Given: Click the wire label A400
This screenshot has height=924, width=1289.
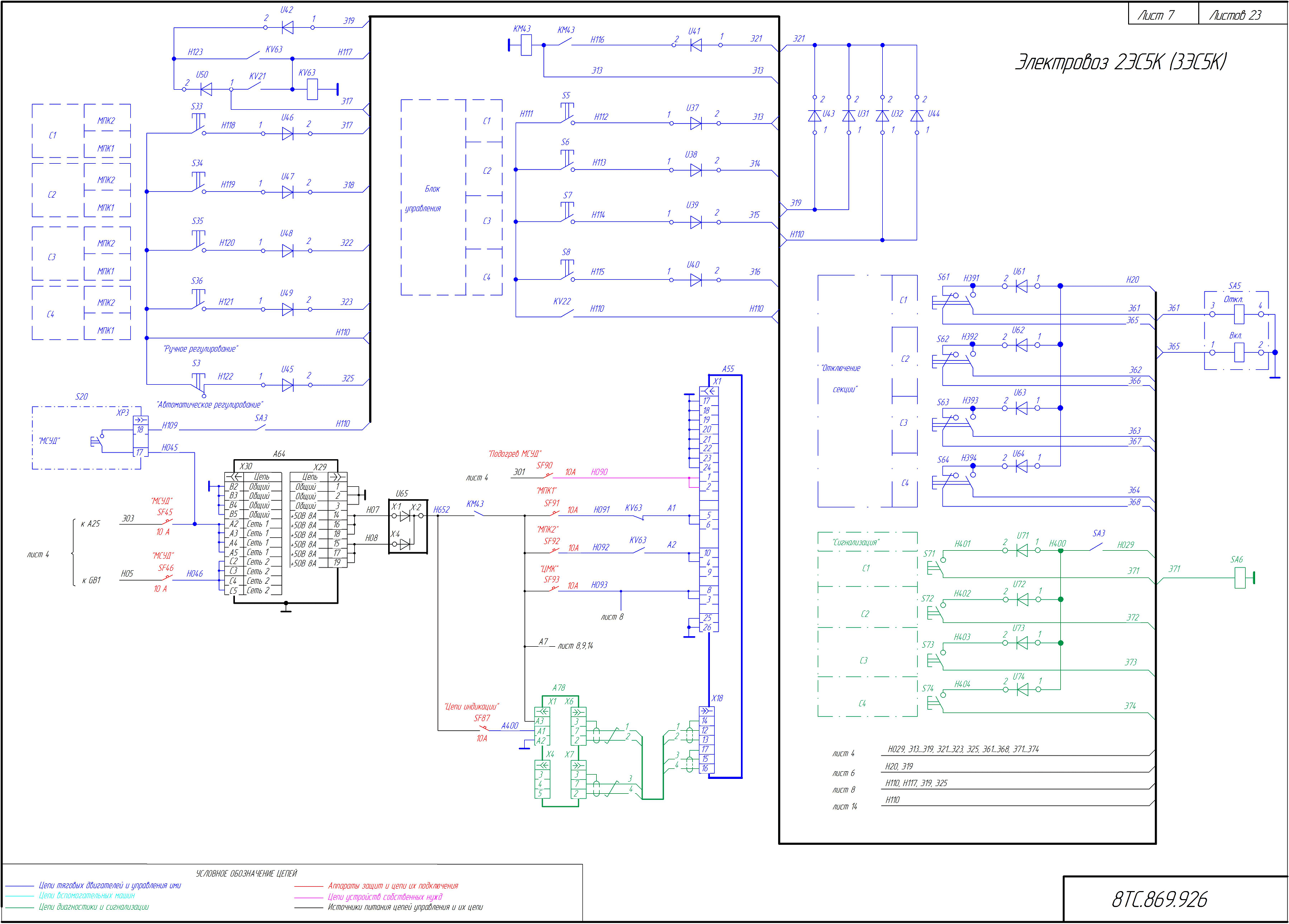Looking at the screenshot, I should click(510, 725).
